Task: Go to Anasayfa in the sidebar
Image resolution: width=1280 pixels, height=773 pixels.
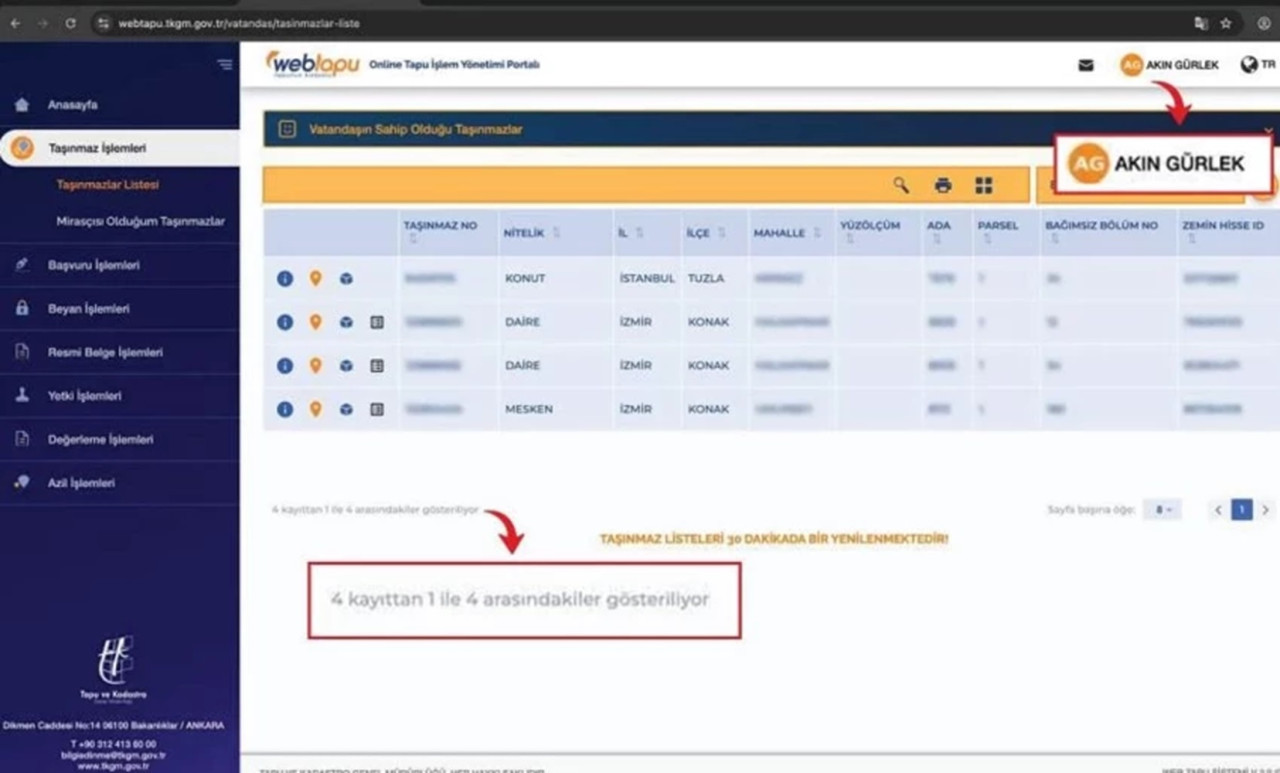Action: tap(72, 105)
